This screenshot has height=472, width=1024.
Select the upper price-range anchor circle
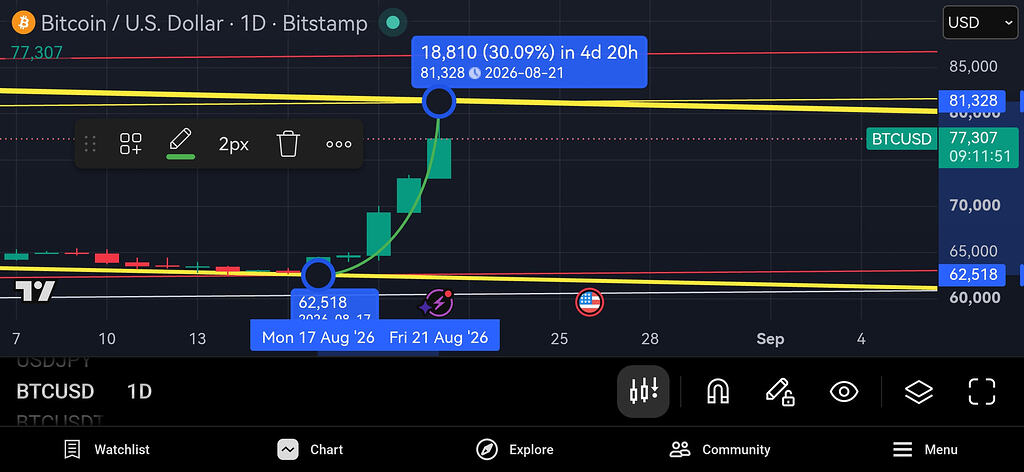pyautogui.click(x=439, y=101)
